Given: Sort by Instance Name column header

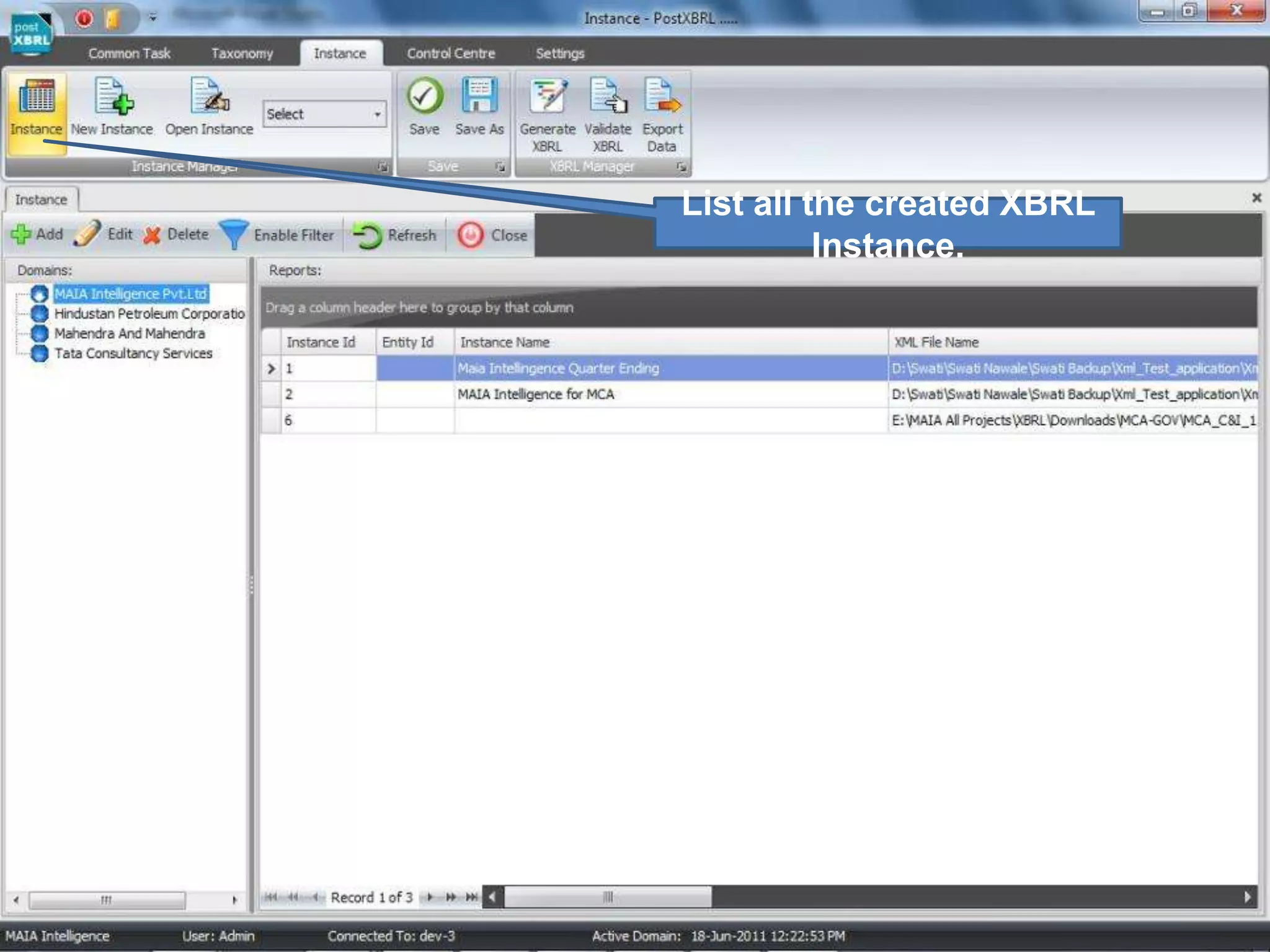Looking at the screenshot, I should click(x=671, y=342).
